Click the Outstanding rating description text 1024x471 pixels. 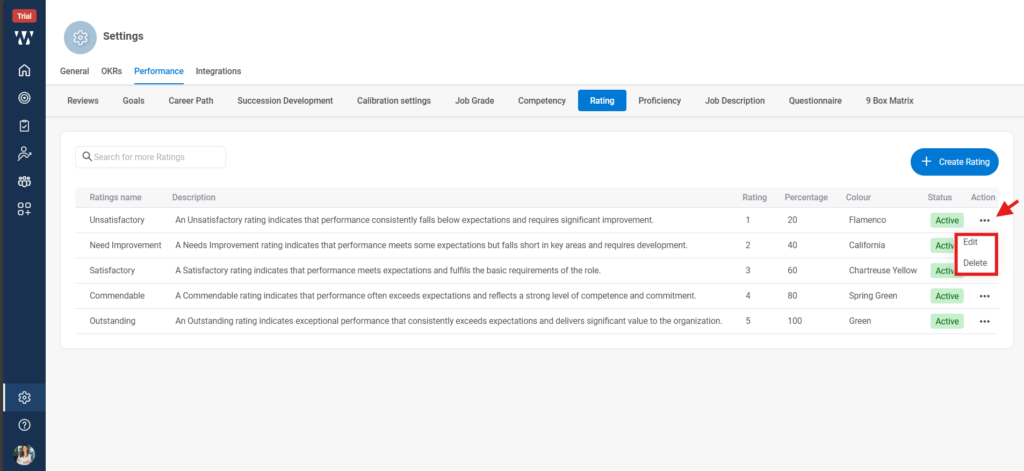pos(449,321)
